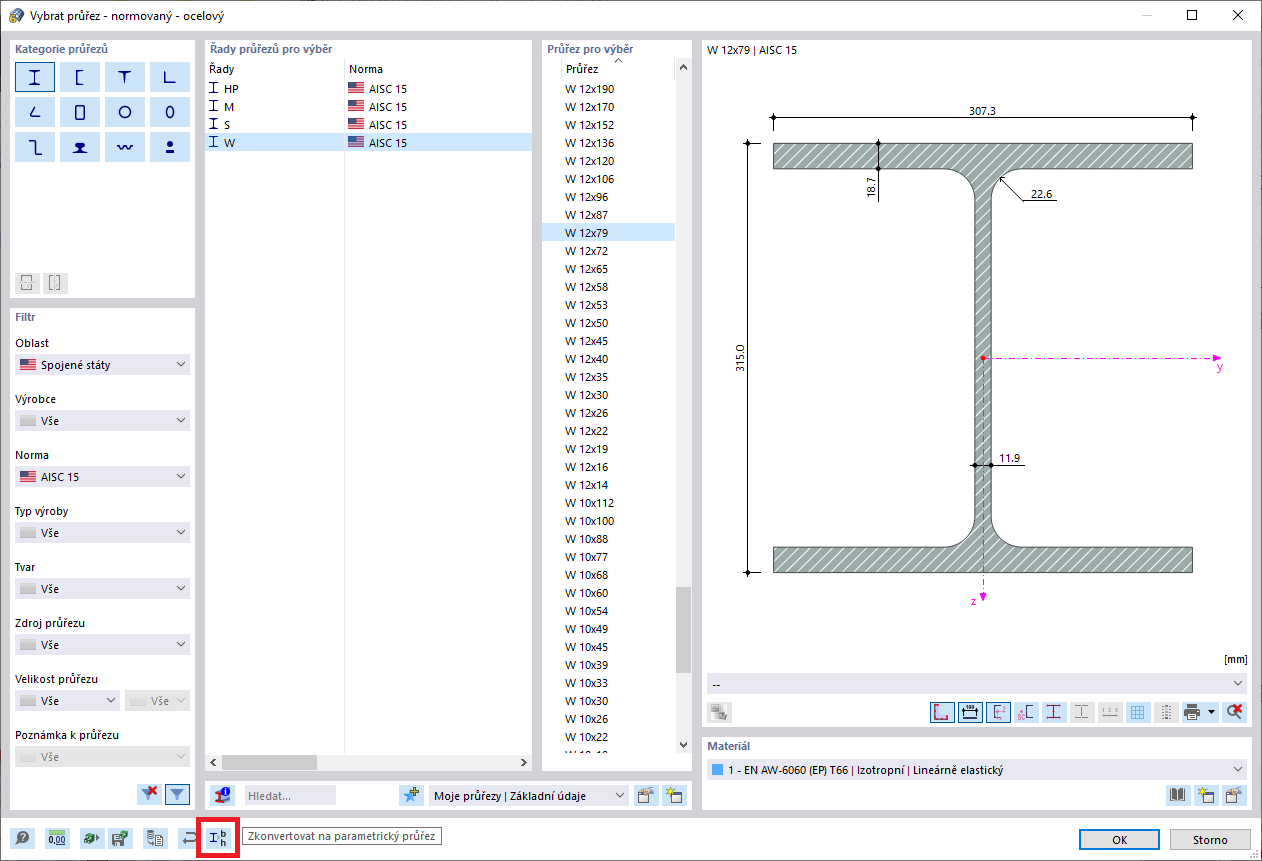
Task: Toggle total dimensions display in preview
Action: (969, 712)
